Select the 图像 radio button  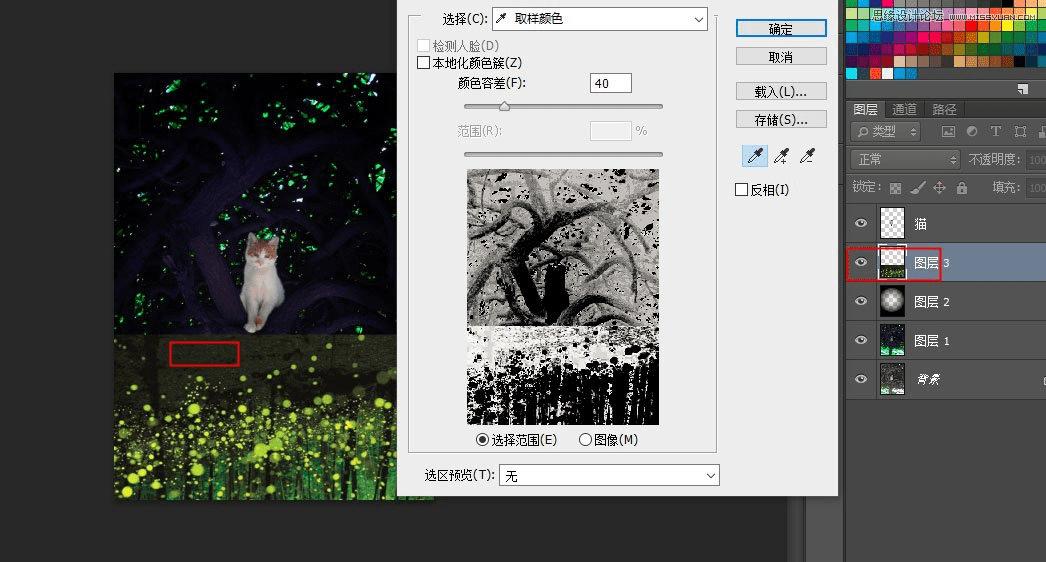585,439
